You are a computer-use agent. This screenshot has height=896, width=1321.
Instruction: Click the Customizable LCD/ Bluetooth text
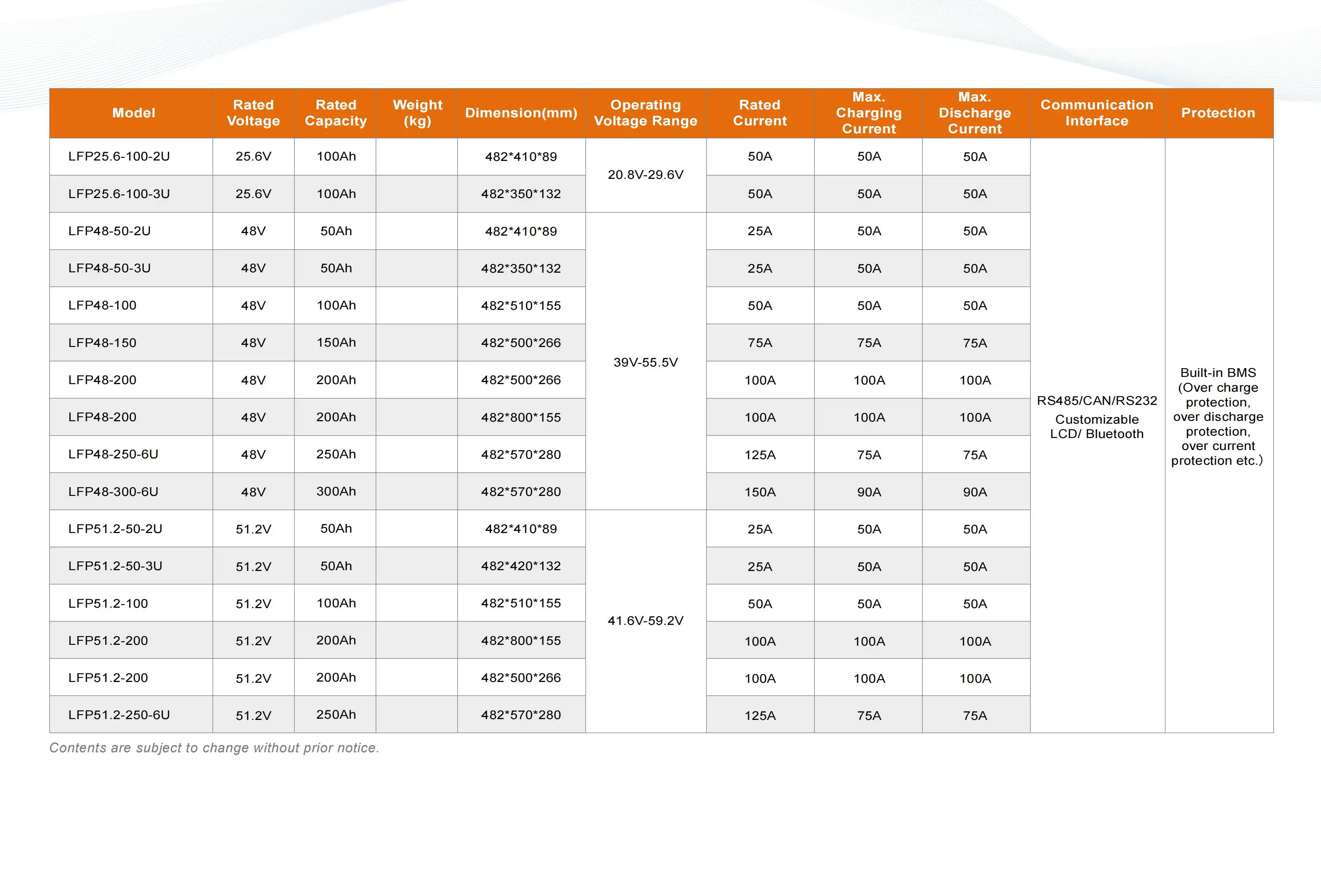[x=1097, y=427]
